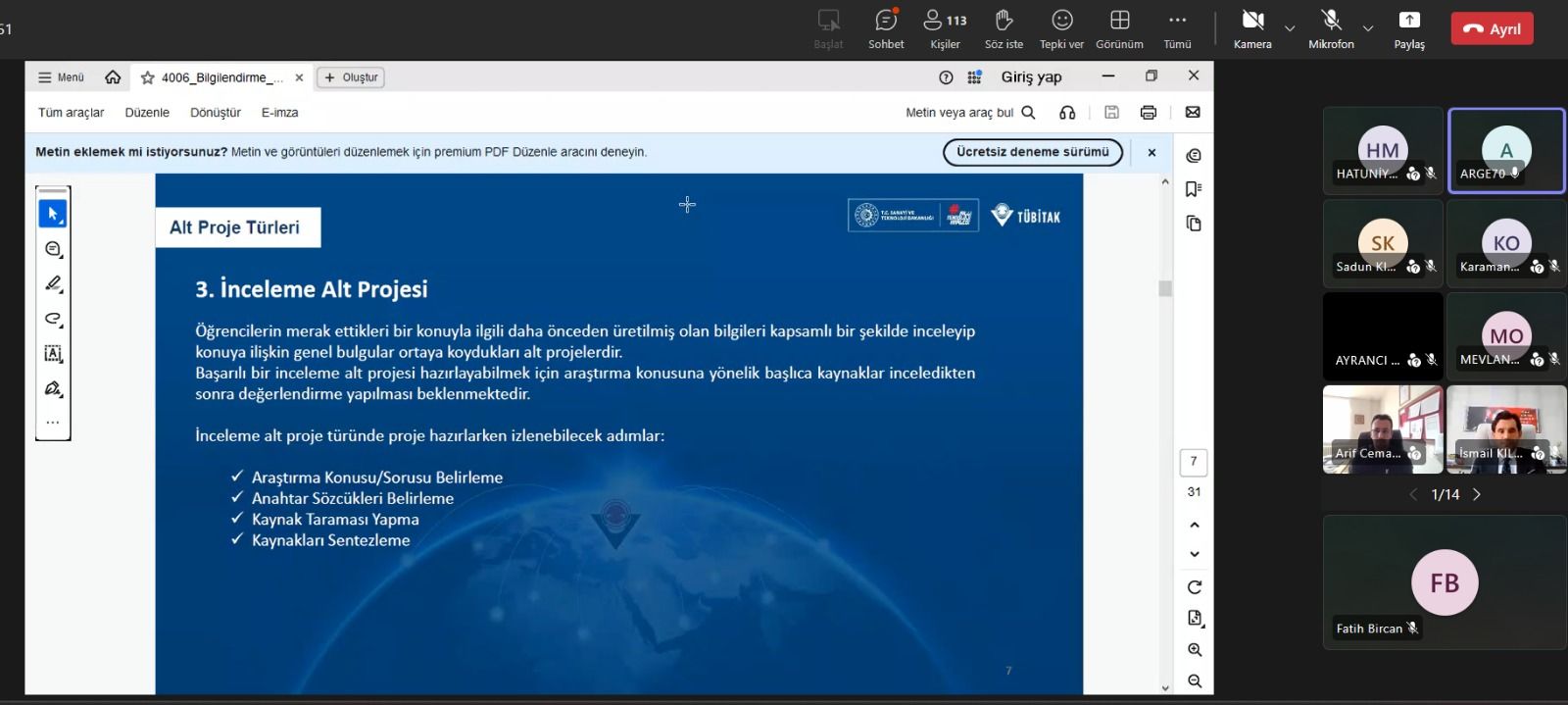Zoom in on the PDF
The width and height of the screenshot is (1568, 705).
click(1194, 649)
